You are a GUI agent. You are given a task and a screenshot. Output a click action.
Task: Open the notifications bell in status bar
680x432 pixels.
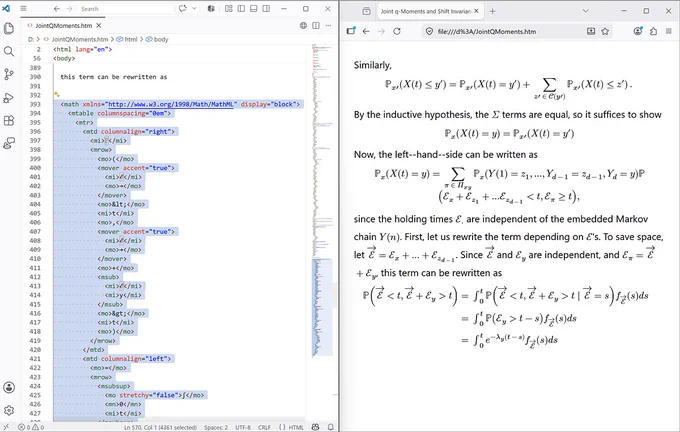coord(330,427)
